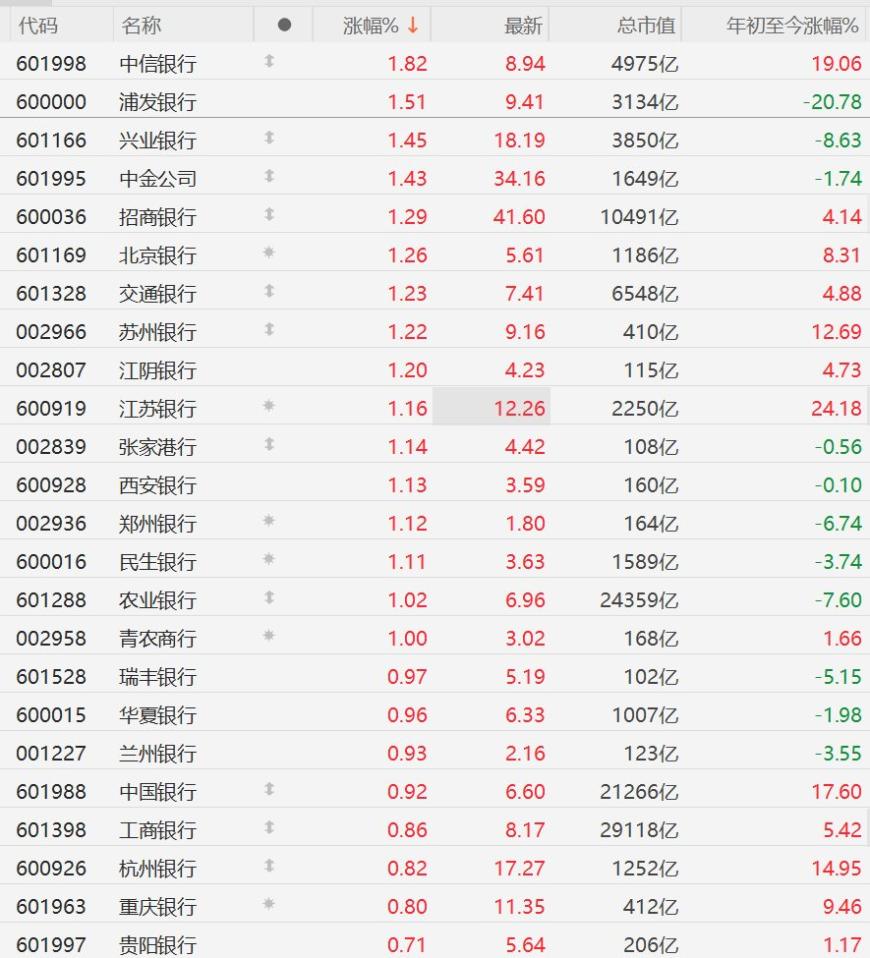Click the star marker beside 郑州银行
This screenshot has width=870, height=958.
tap(269, 521)
